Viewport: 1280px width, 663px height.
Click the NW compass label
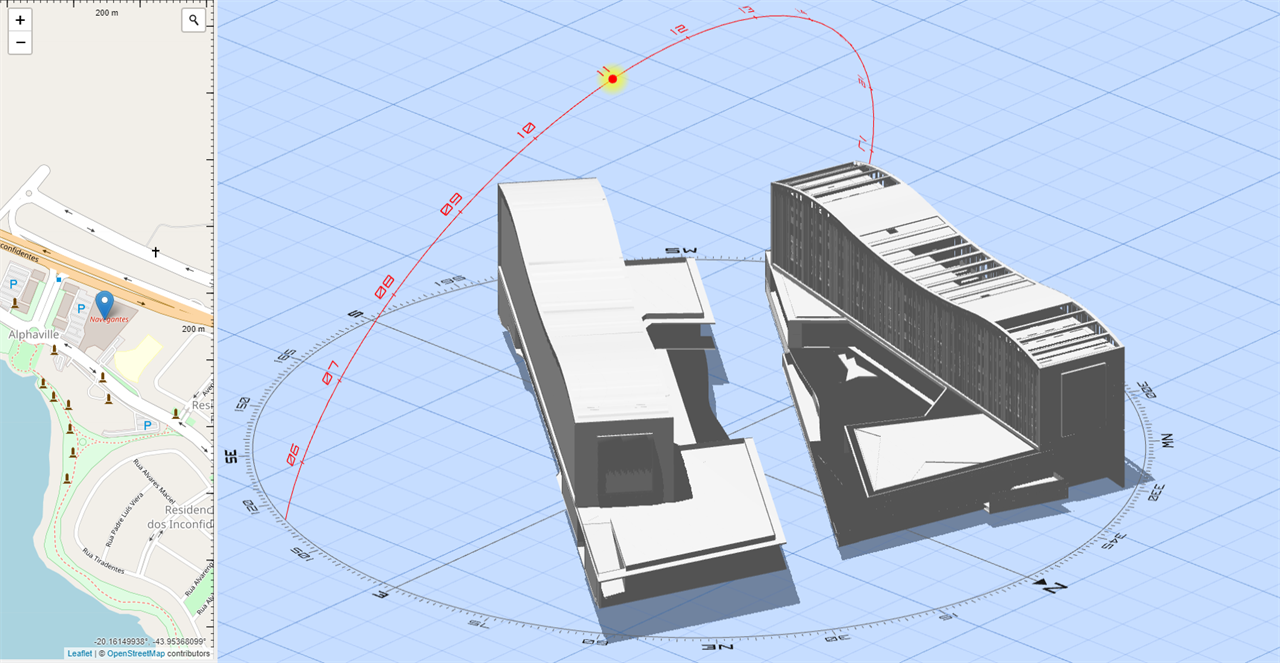(1166, 440)
